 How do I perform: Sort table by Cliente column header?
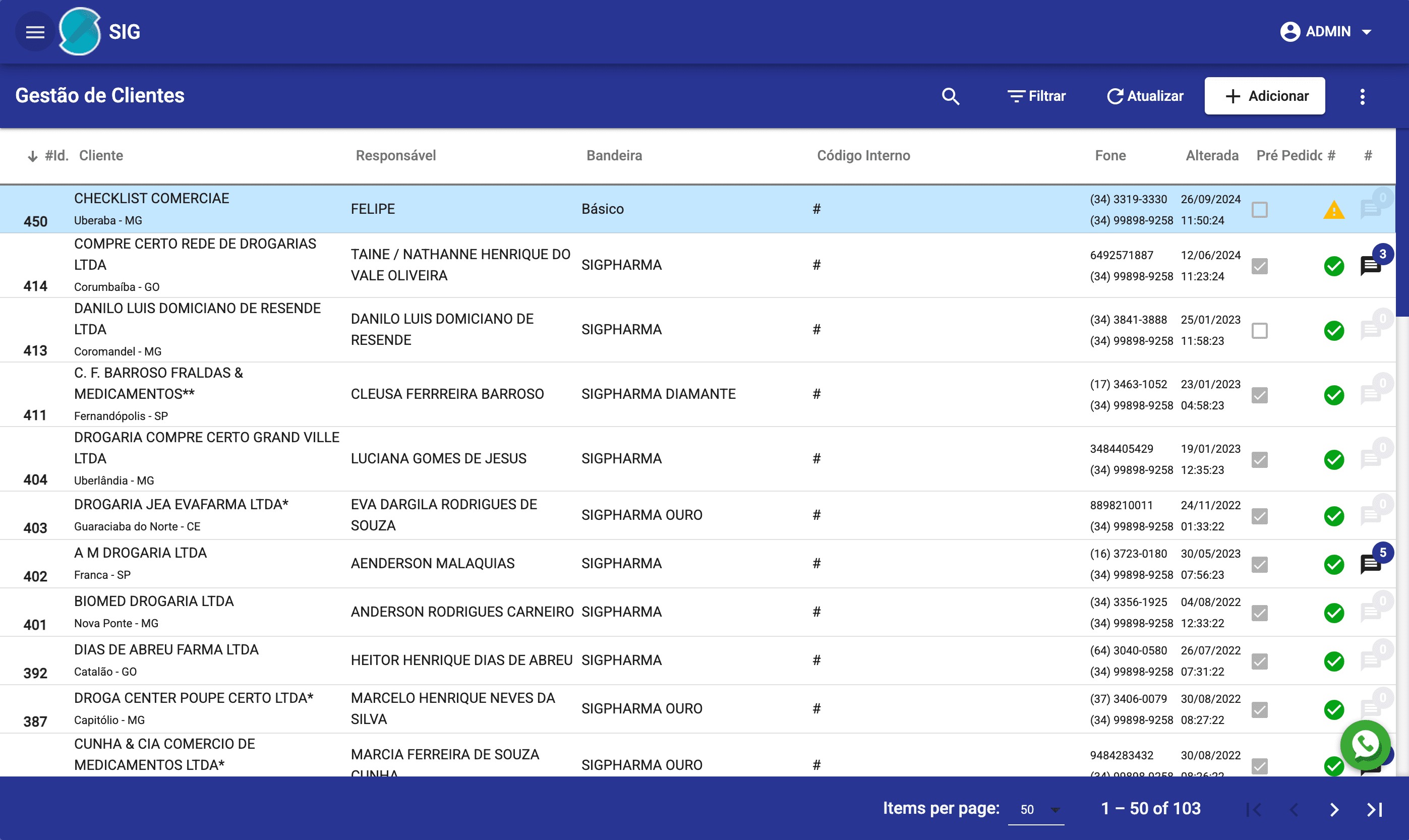(101, 156)
